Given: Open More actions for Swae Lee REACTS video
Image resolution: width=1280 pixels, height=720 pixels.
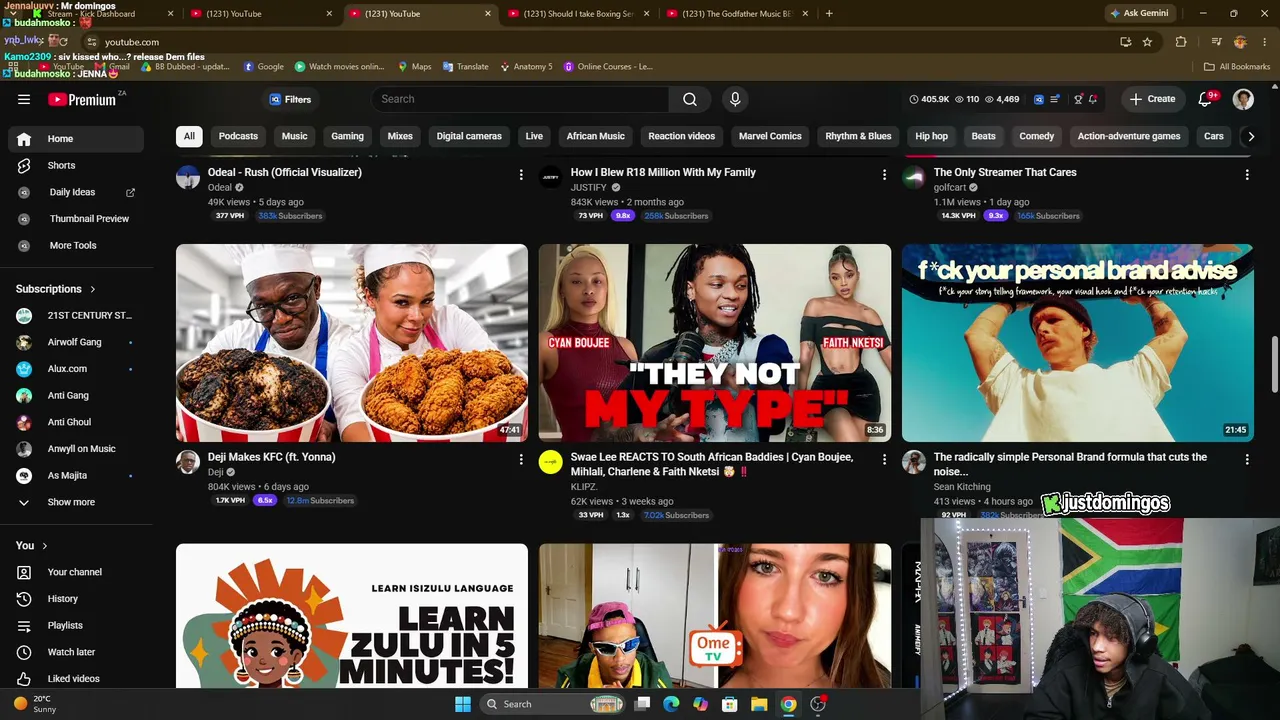Looking at the screenshot, I should click(884, 459).
